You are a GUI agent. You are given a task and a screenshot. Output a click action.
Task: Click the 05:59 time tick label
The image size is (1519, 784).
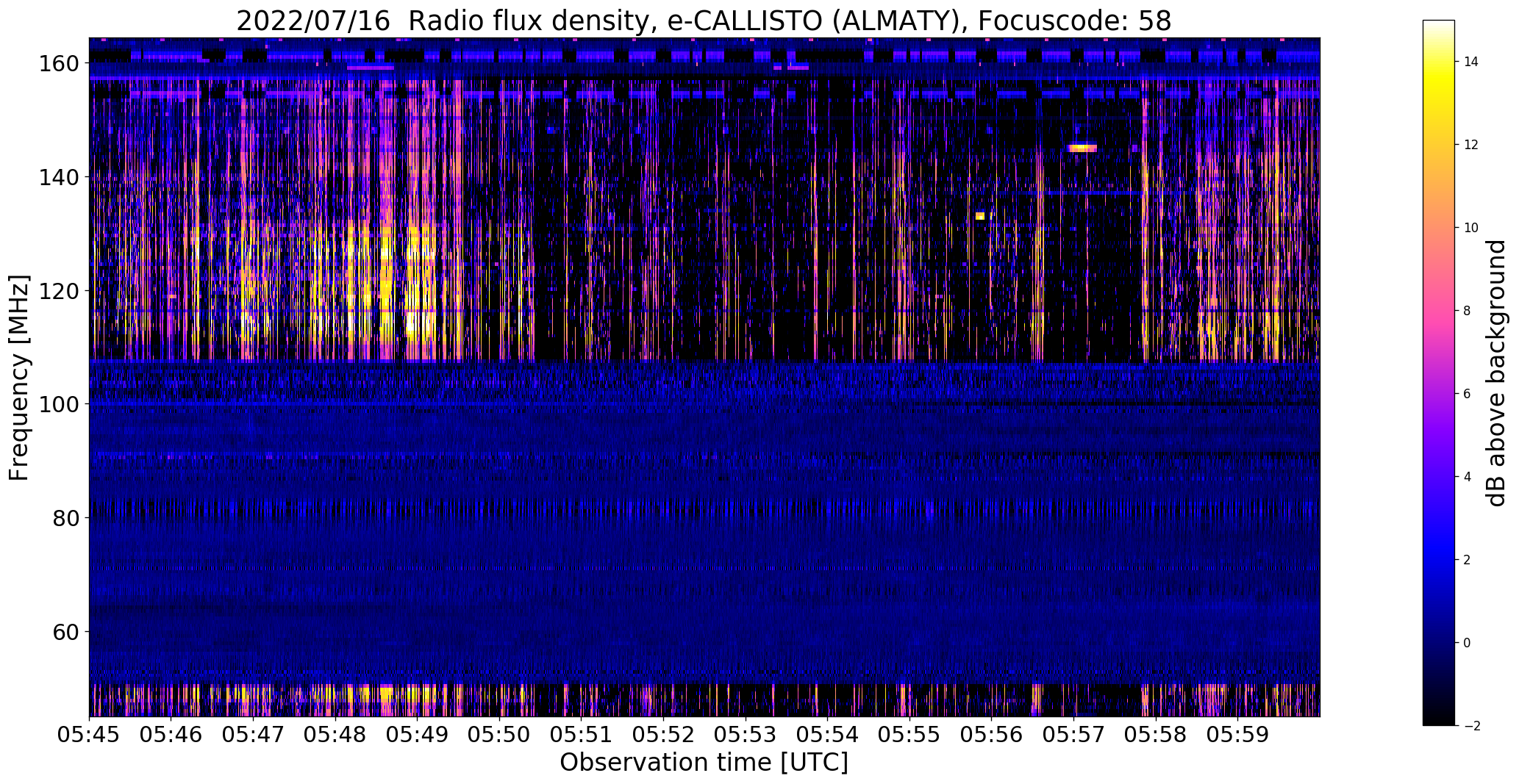click(x=1238, y=734)
